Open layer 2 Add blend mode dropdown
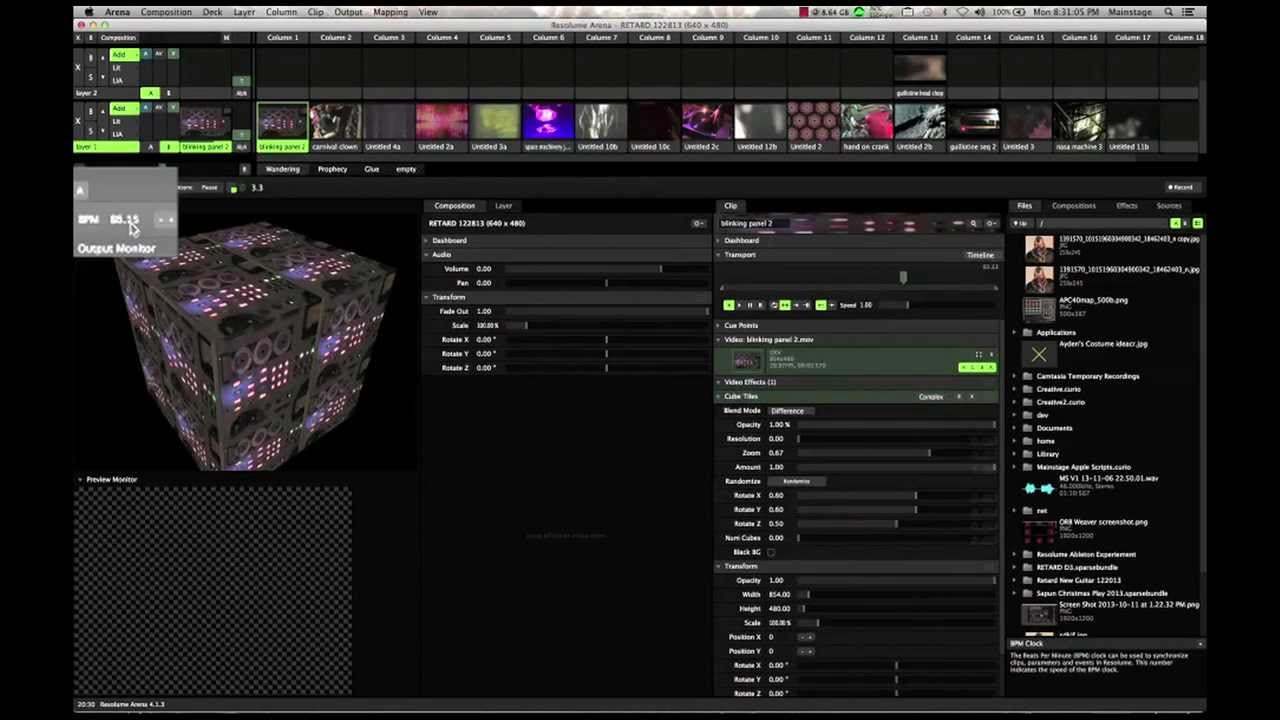Screen dimensions: 1280x720 point(124,54)
